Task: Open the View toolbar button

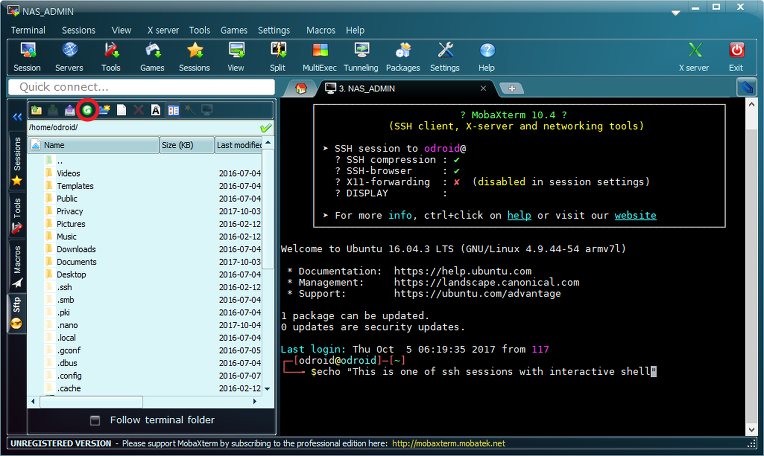Action: tap(236, 57)
